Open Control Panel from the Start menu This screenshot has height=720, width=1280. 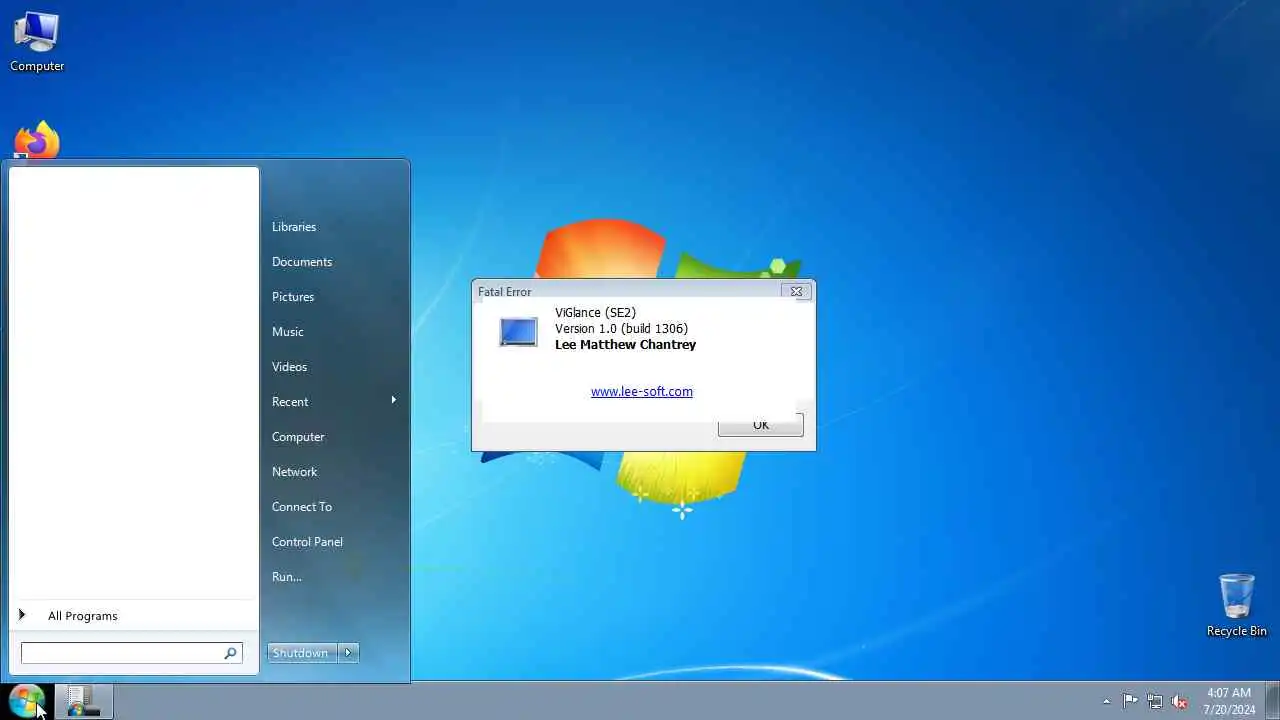(x=307, y=542)
